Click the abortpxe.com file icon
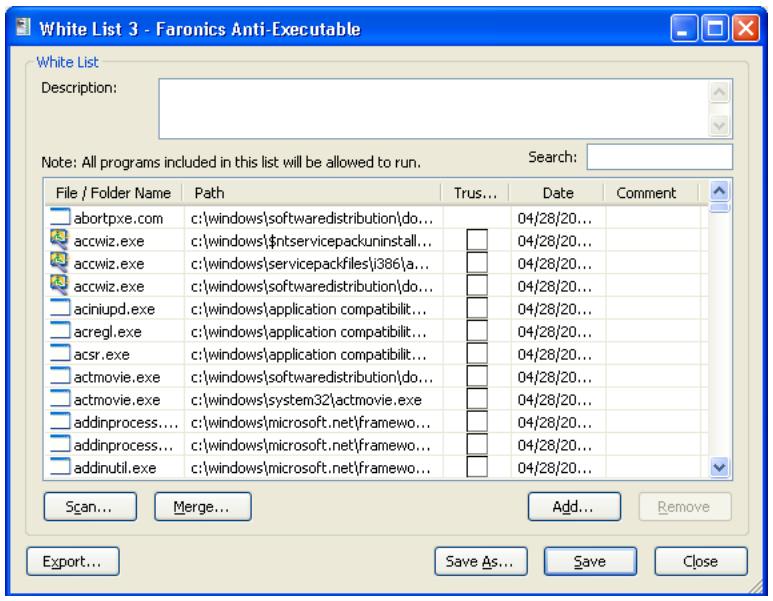Viewport: 773px width, 601px height. (x=60, y=217)
